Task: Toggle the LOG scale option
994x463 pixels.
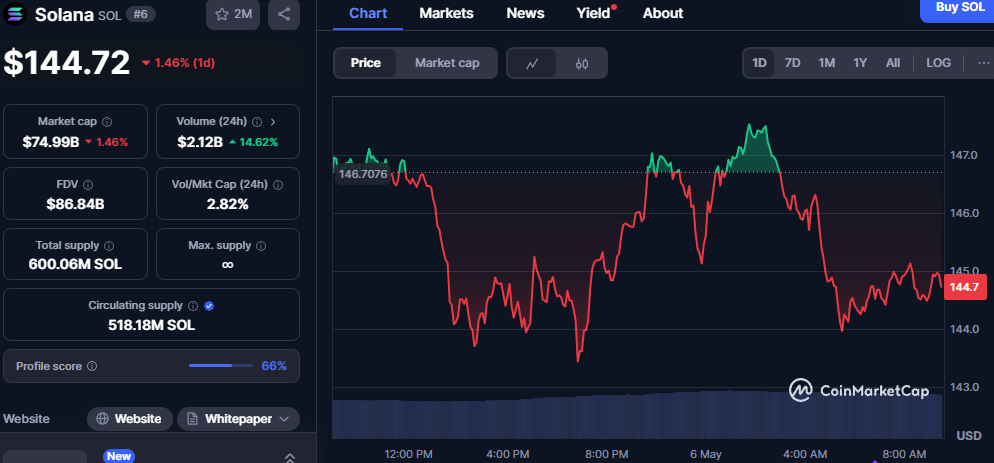Action: click(938, 63)
